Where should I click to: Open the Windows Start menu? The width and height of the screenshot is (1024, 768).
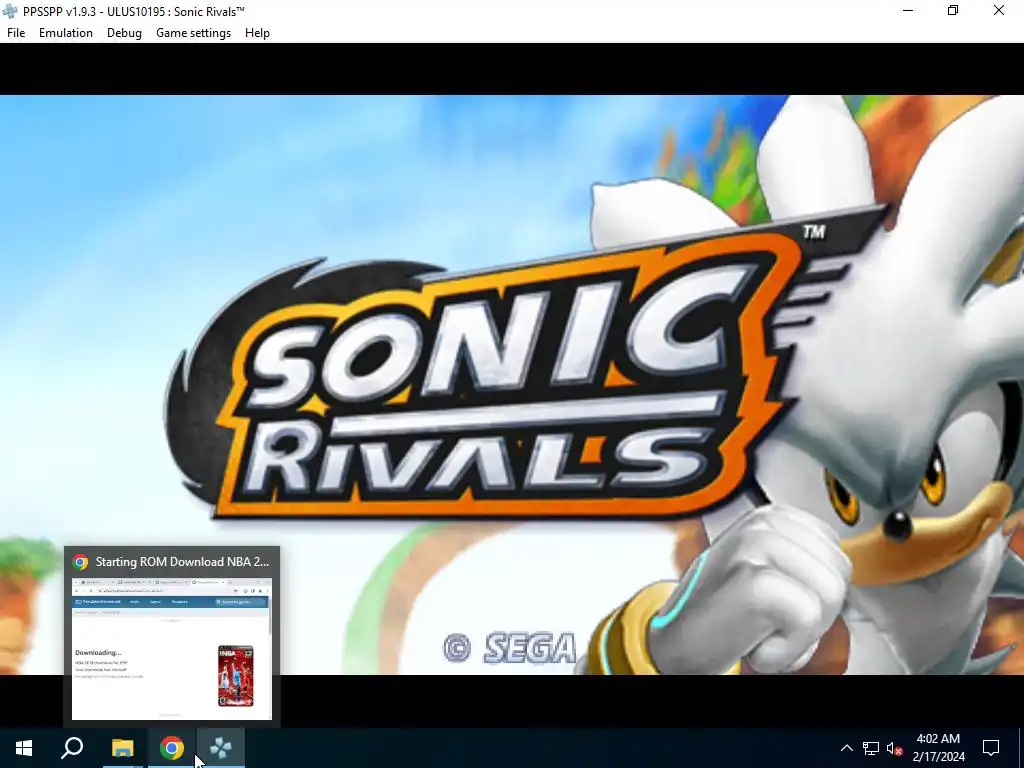(x=24, y=748)
